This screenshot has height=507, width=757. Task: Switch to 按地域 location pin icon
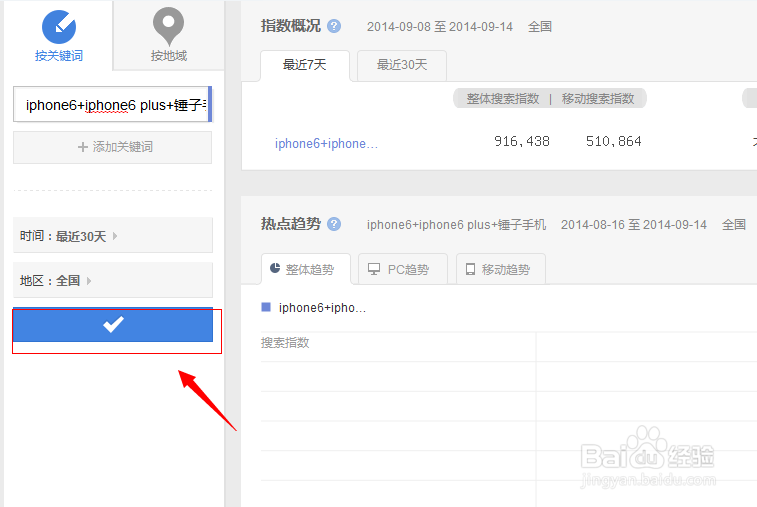point(168,26)
